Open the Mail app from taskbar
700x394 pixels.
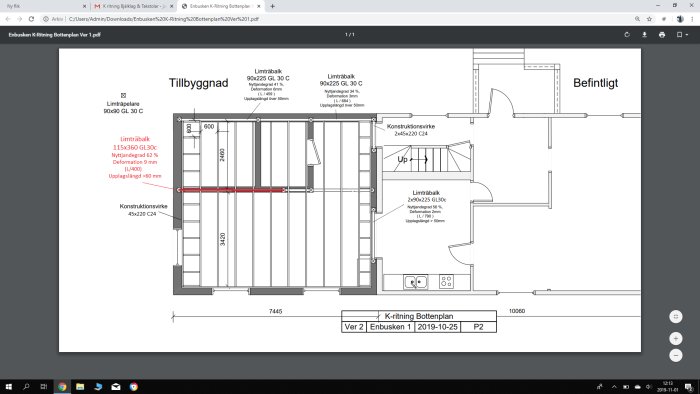tap(116, 386)
